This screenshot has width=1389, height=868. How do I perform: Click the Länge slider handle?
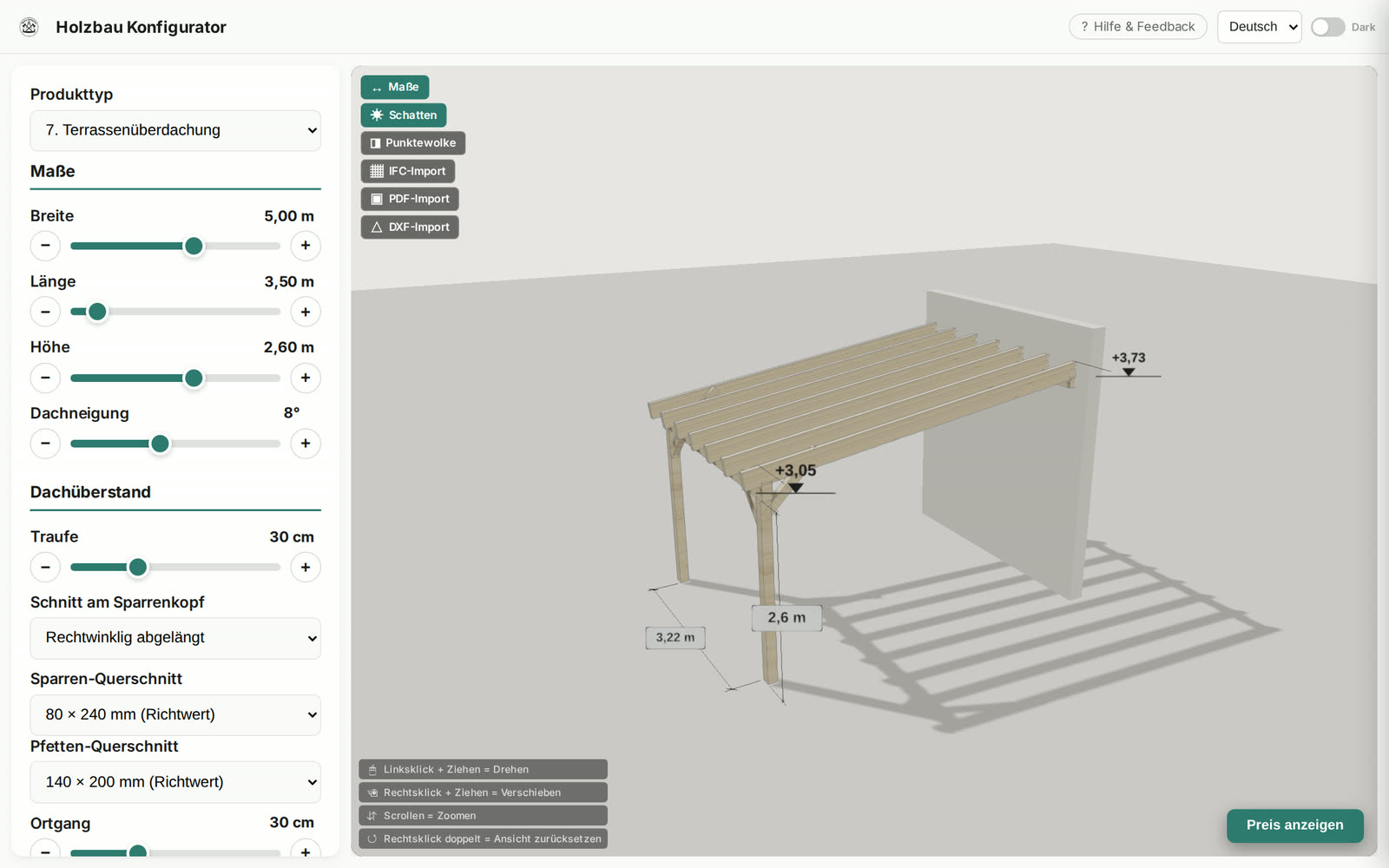click(x=97, y=312)
